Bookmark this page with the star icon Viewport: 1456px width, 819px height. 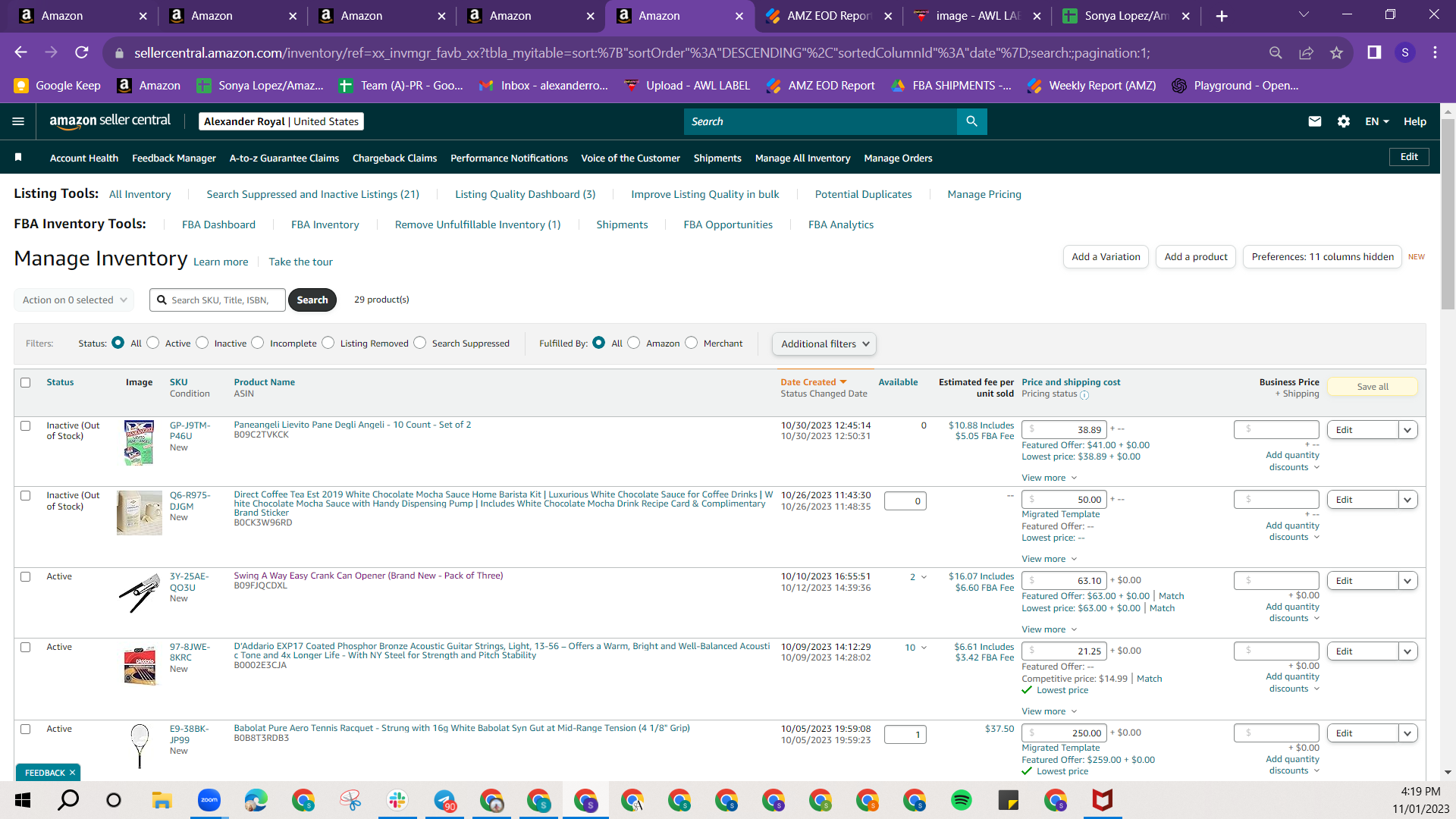point(1336,52)
